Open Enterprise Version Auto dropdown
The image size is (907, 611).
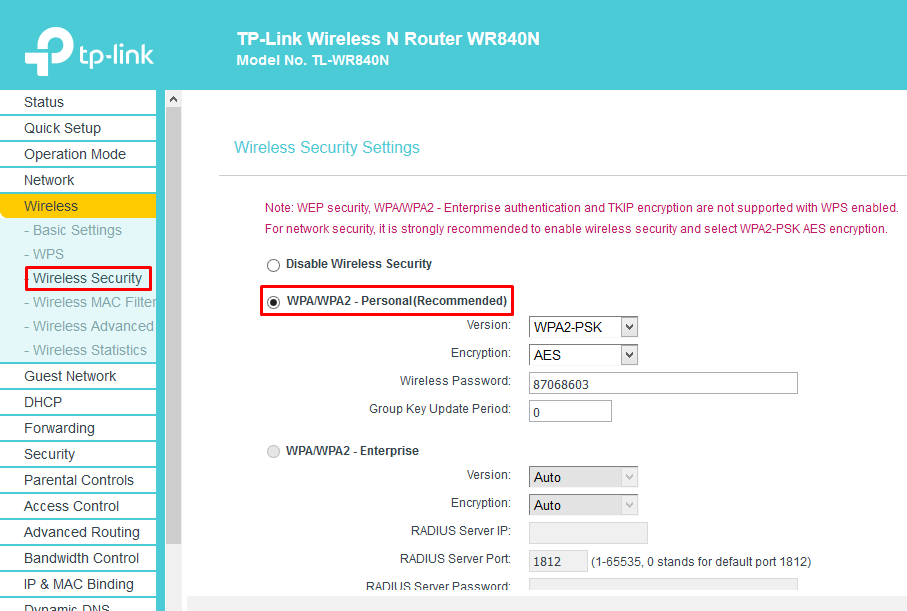(x=583, y=477)
